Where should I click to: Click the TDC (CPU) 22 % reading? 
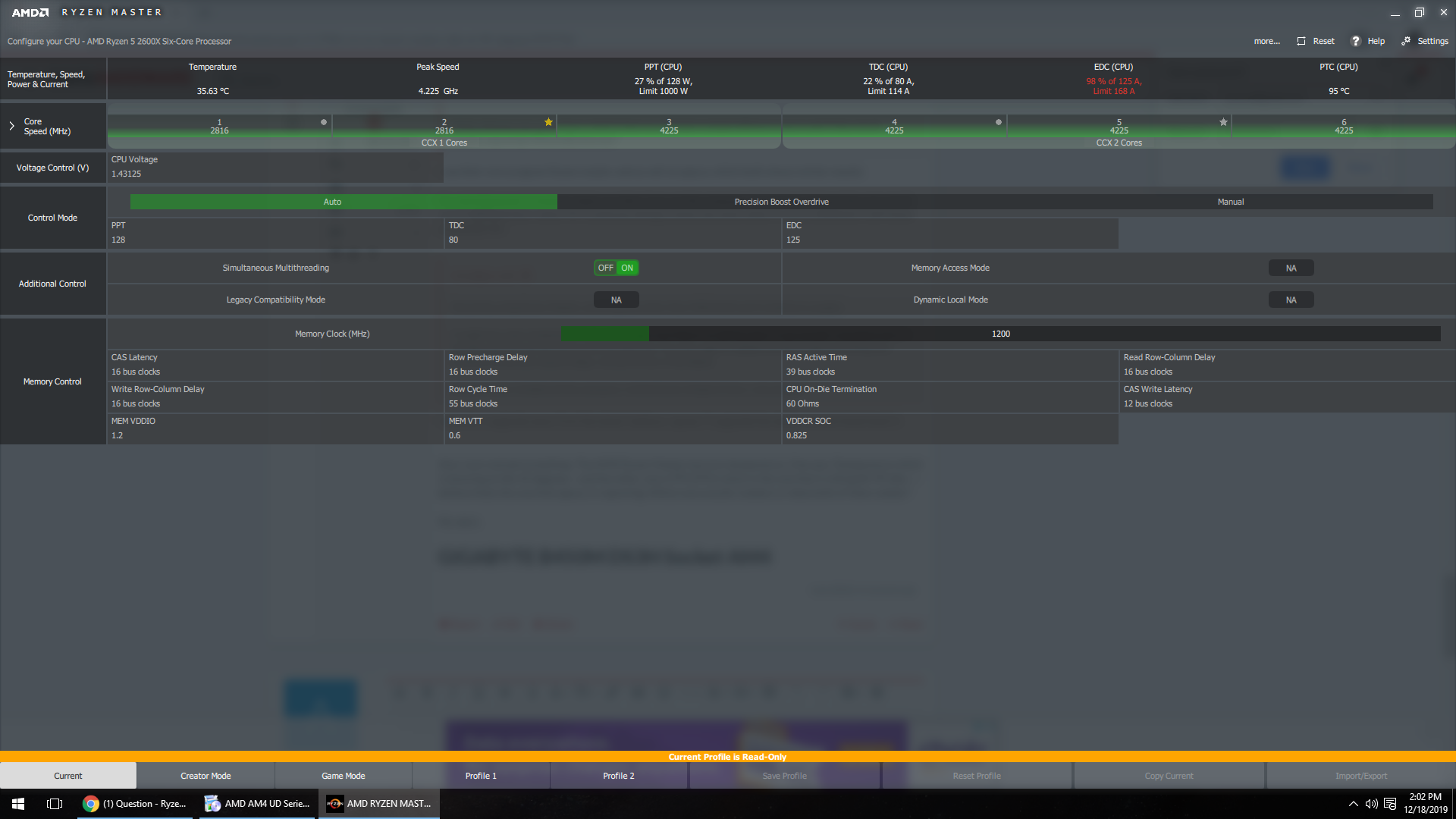click(888, 86)
